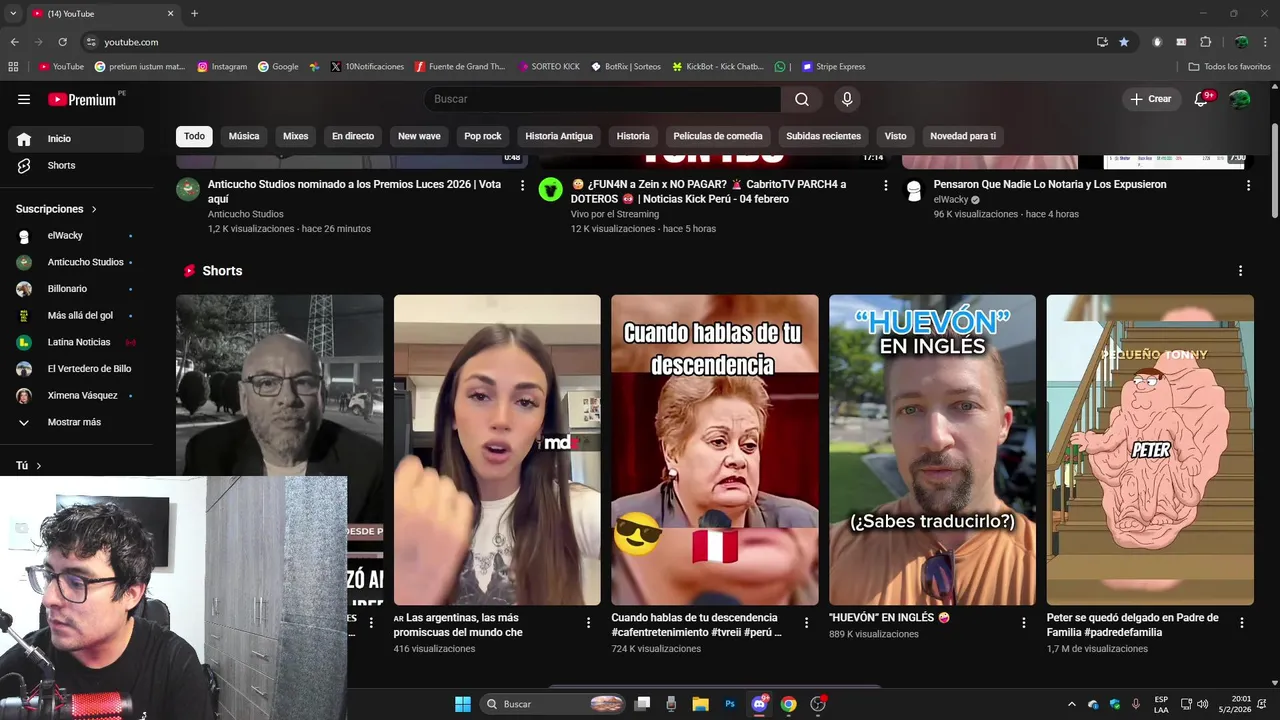Viewport: 1280px width, 720px height.
Task: Open Chrome from the taskbar
Action: coord(788,704)
